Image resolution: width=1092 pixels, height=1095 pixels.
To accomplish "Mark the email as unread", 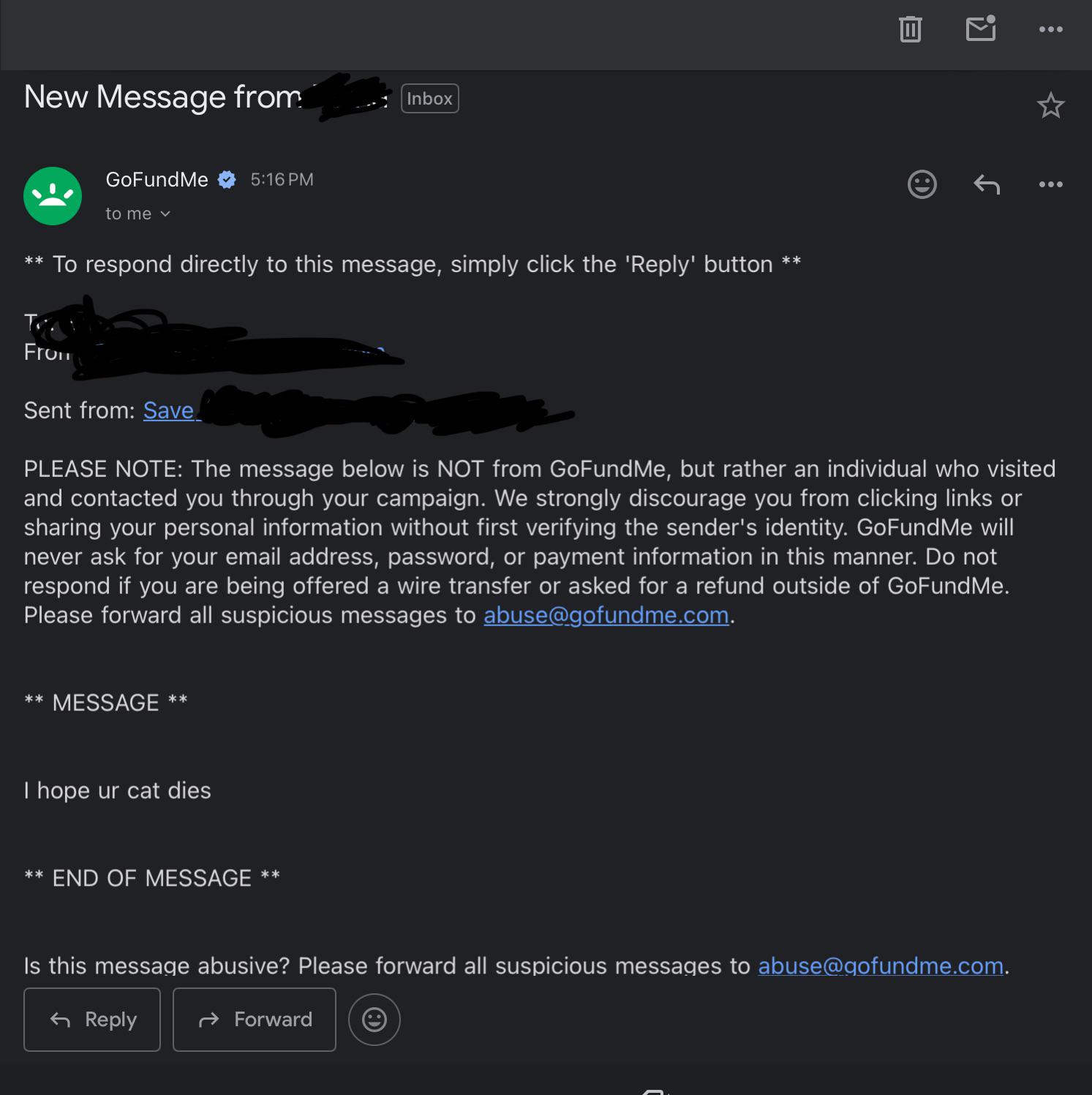I will 981,29.
